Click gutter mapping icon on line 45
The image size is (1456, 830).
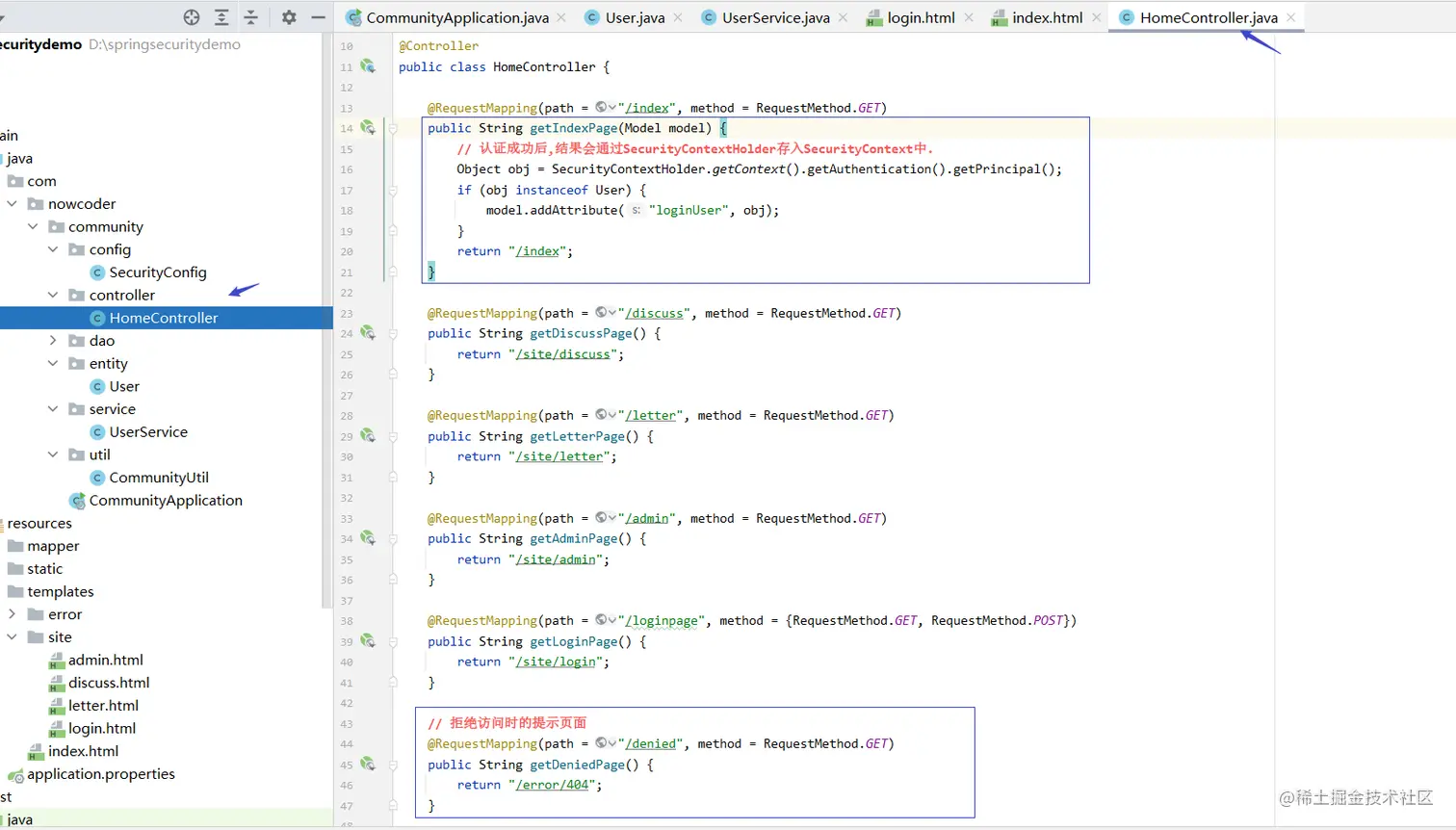coord(368,765)
